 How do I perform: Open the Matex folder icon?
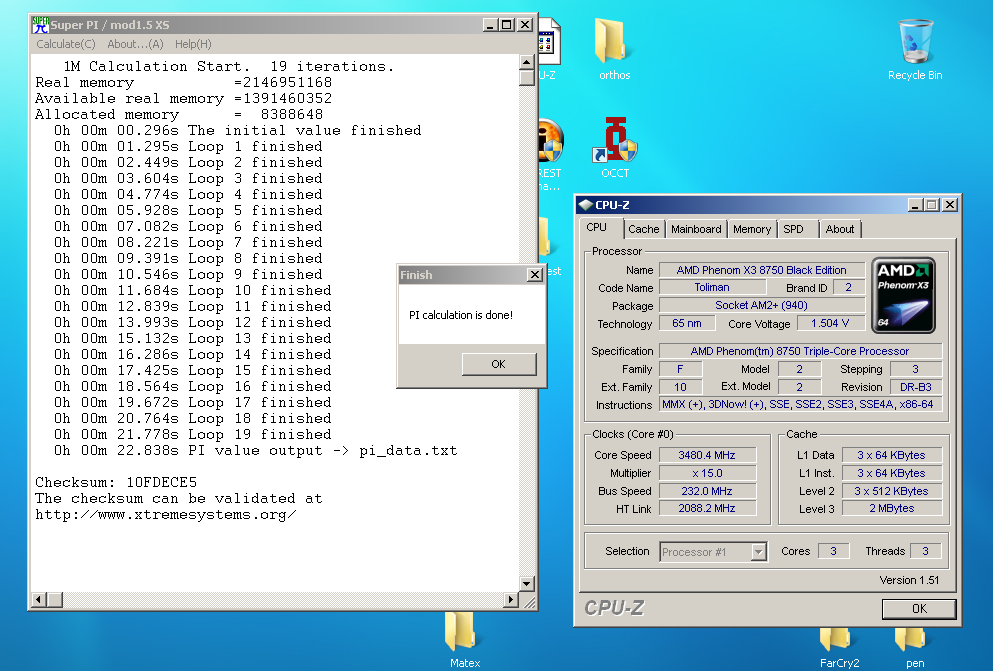464,641
